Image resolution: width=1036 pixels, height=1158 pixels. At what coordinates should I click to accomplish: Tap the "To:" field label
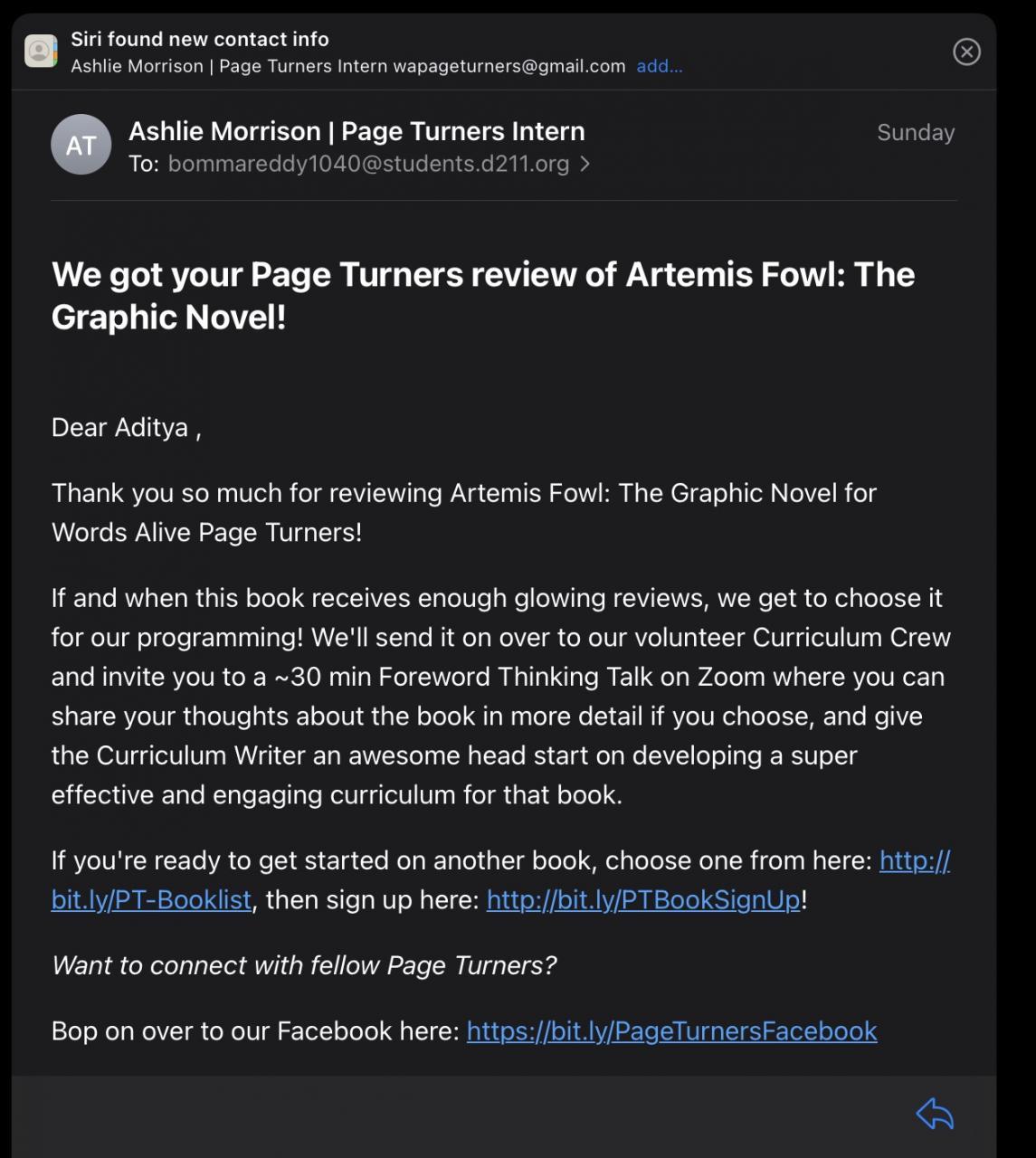[143, 164]
